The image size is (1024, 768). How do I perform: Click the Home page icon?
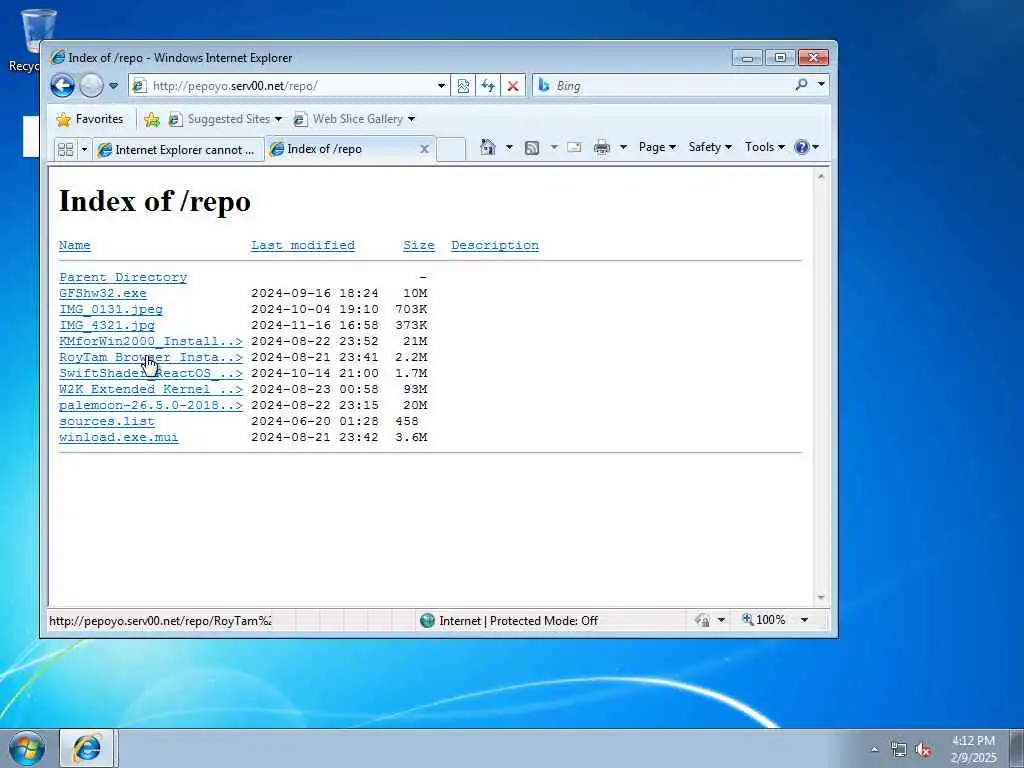[488, 147]
